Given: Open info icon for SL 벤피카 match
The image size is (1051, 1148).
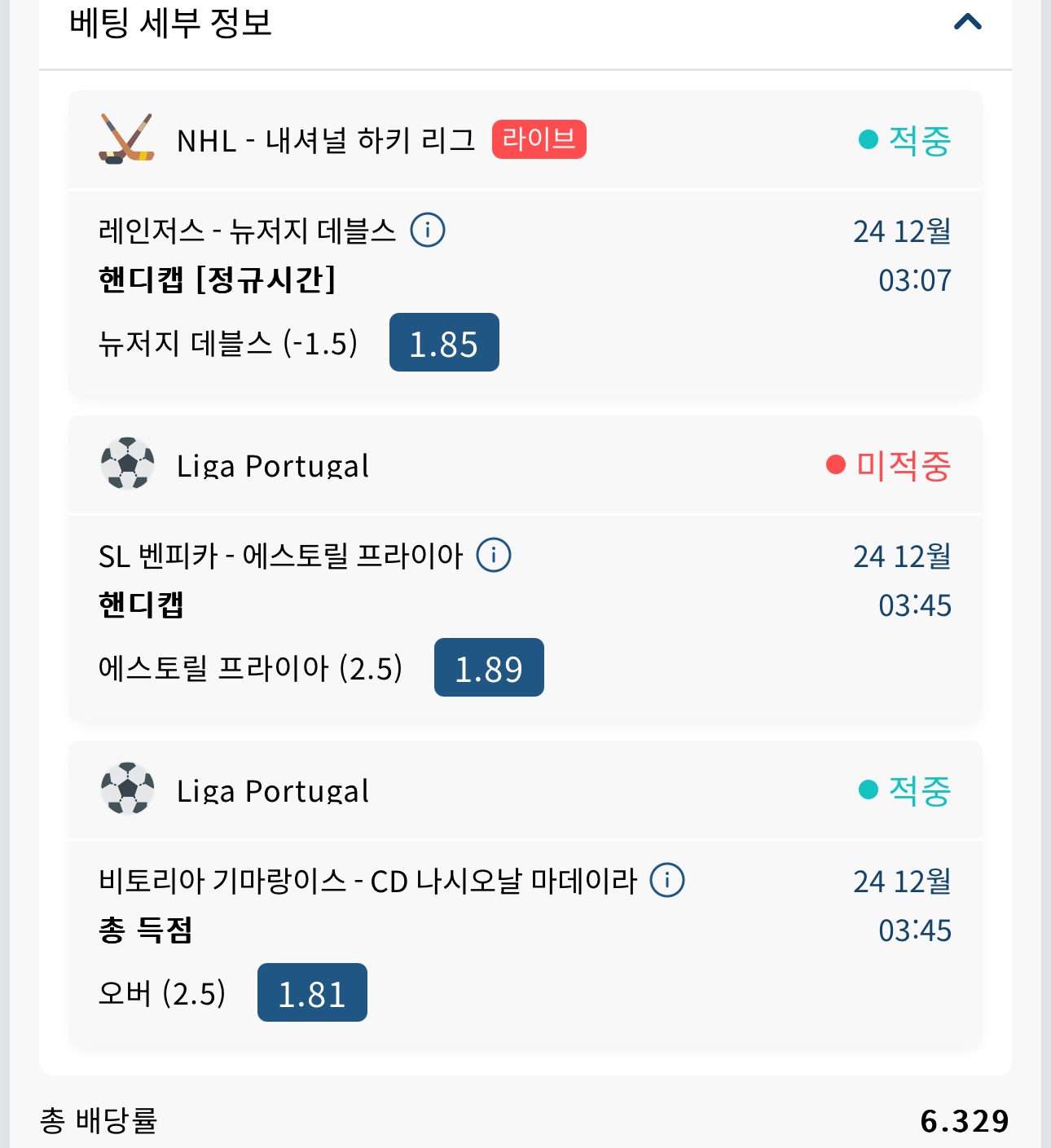Looking at the screenshot, I should (x=494, y=556).
